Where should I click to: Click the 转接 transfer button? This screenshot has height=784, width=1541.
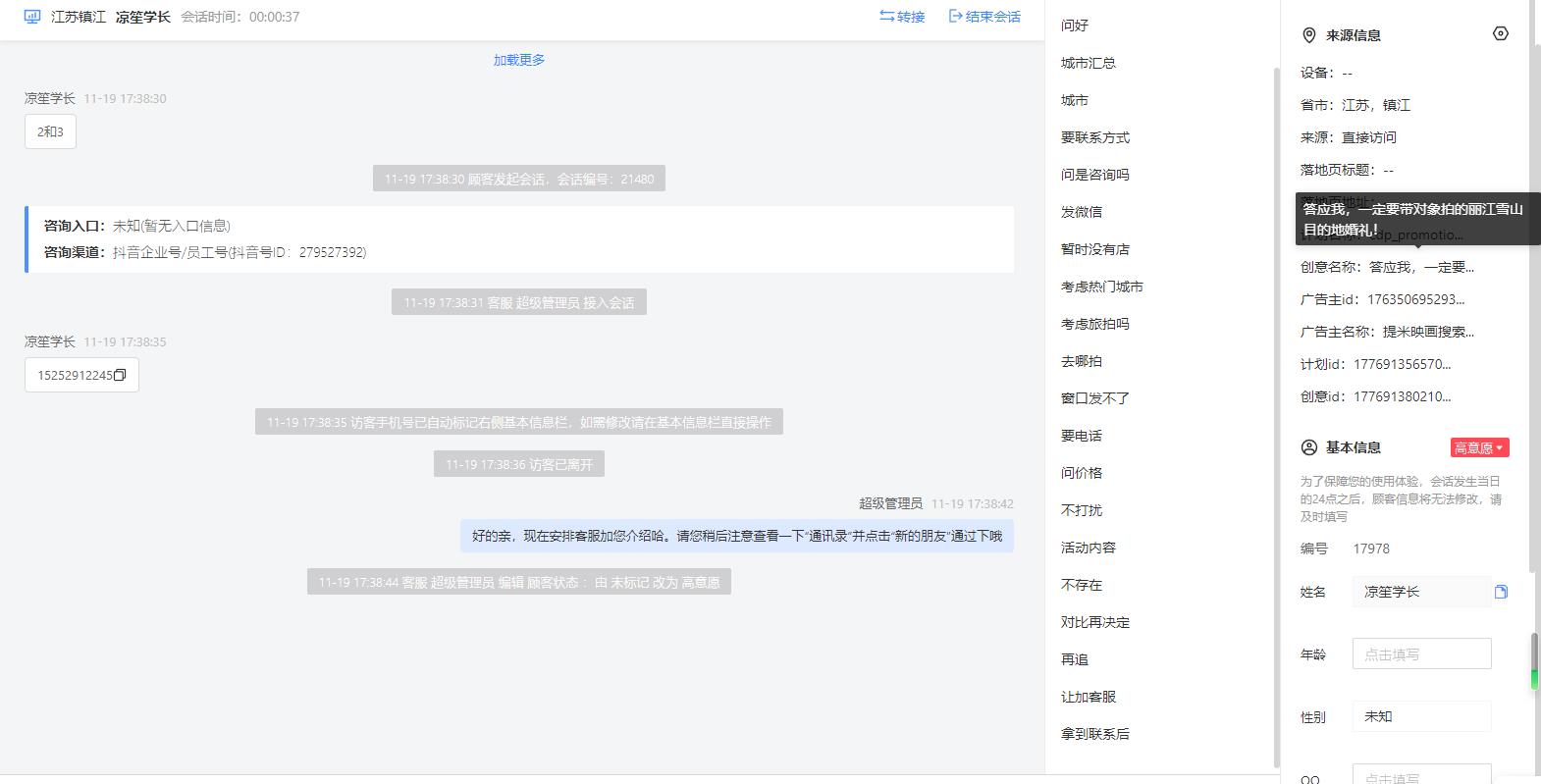902,17
